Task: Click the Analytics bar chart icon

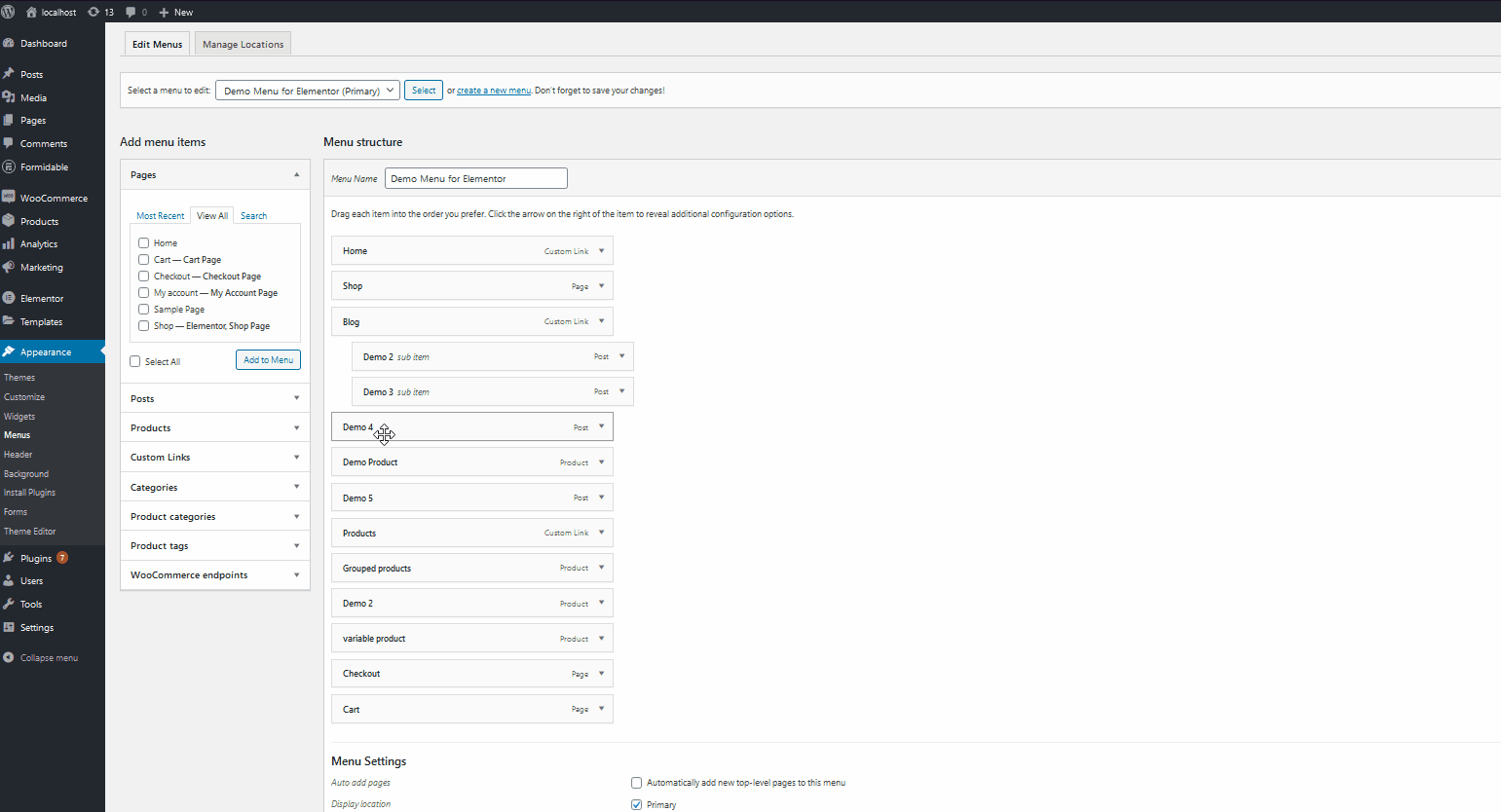Action: point(9,244)
